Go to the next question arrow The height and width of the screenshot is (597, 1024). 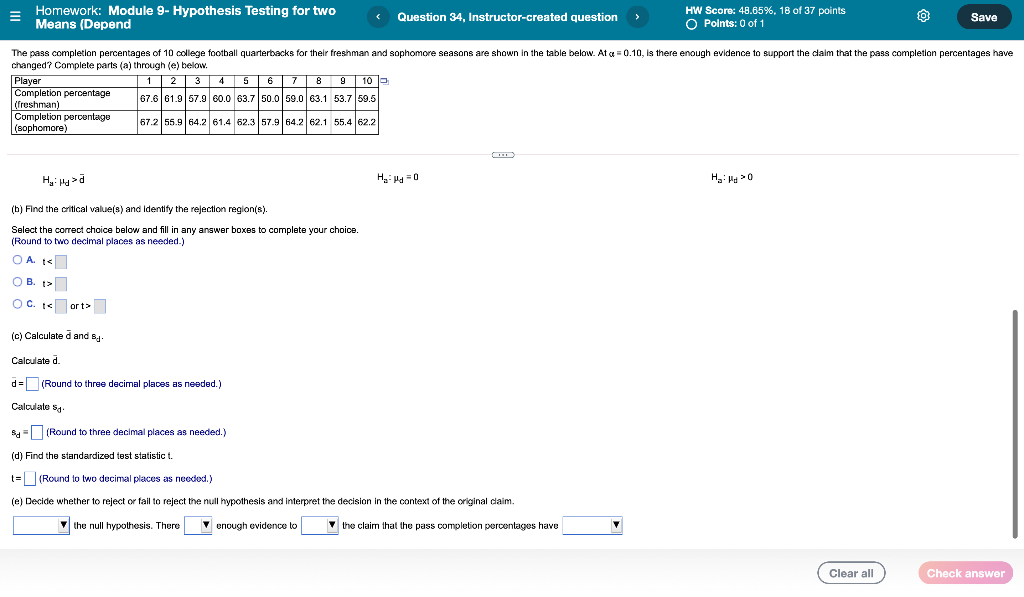coord(637,17)
